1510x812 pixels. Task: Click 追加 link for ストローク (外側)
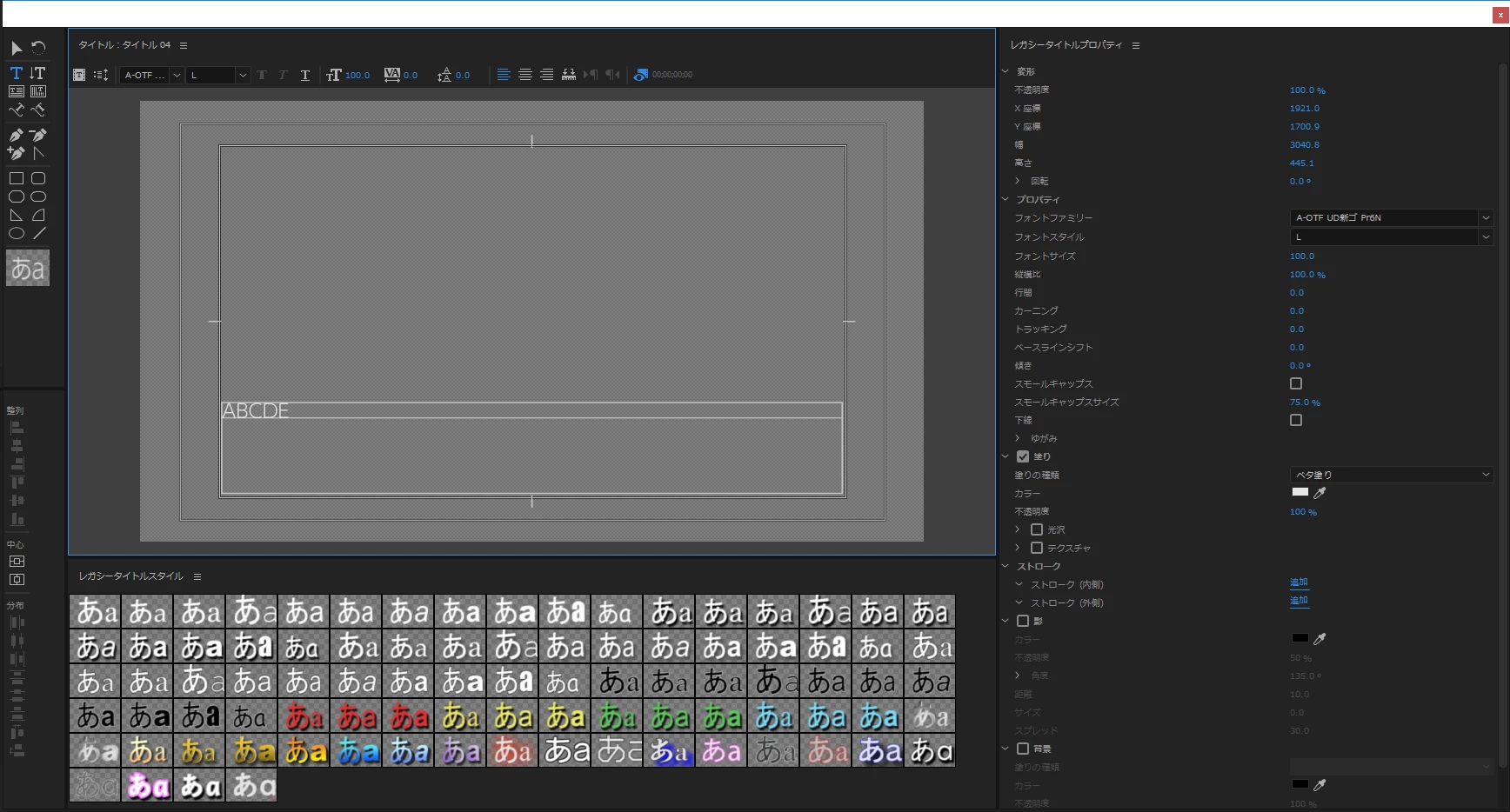coord(1299,601)
